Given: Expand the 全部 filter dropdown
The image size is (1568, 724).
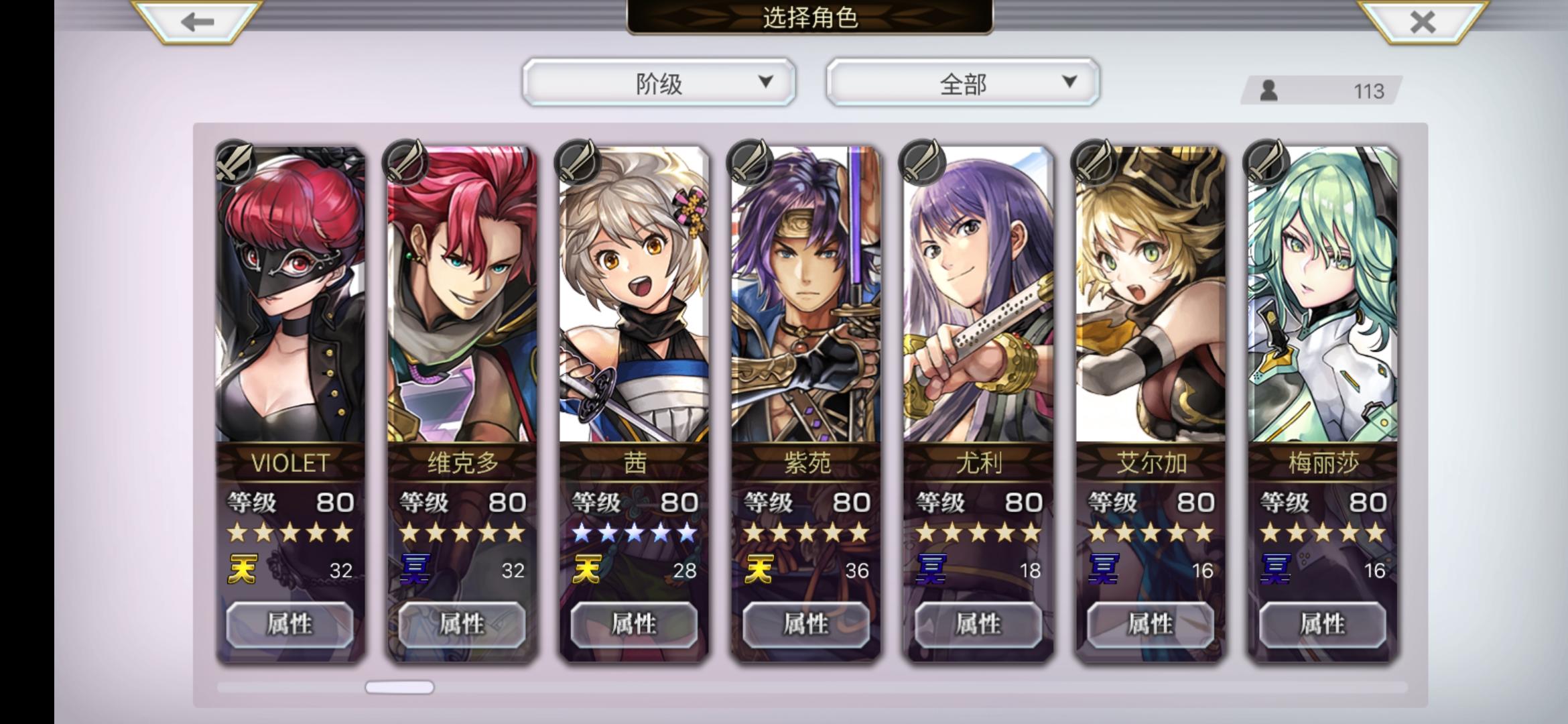Looking at the screenshot, I should pyautogui.click(x=963, y=82).
